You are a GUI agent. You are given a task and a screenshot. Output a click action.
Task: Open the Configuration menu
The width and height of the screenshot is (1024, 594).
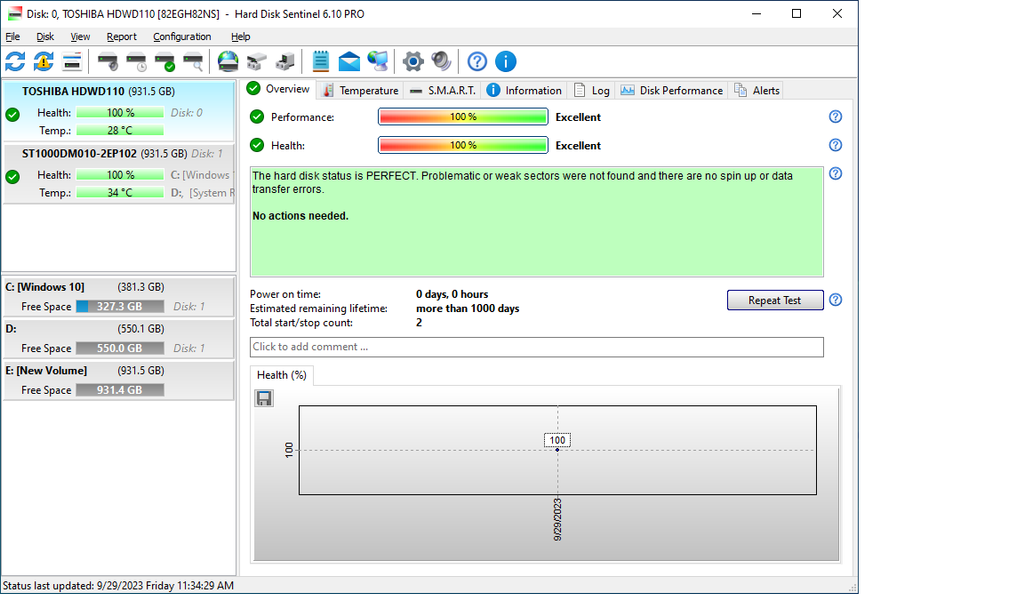point(182,37)
